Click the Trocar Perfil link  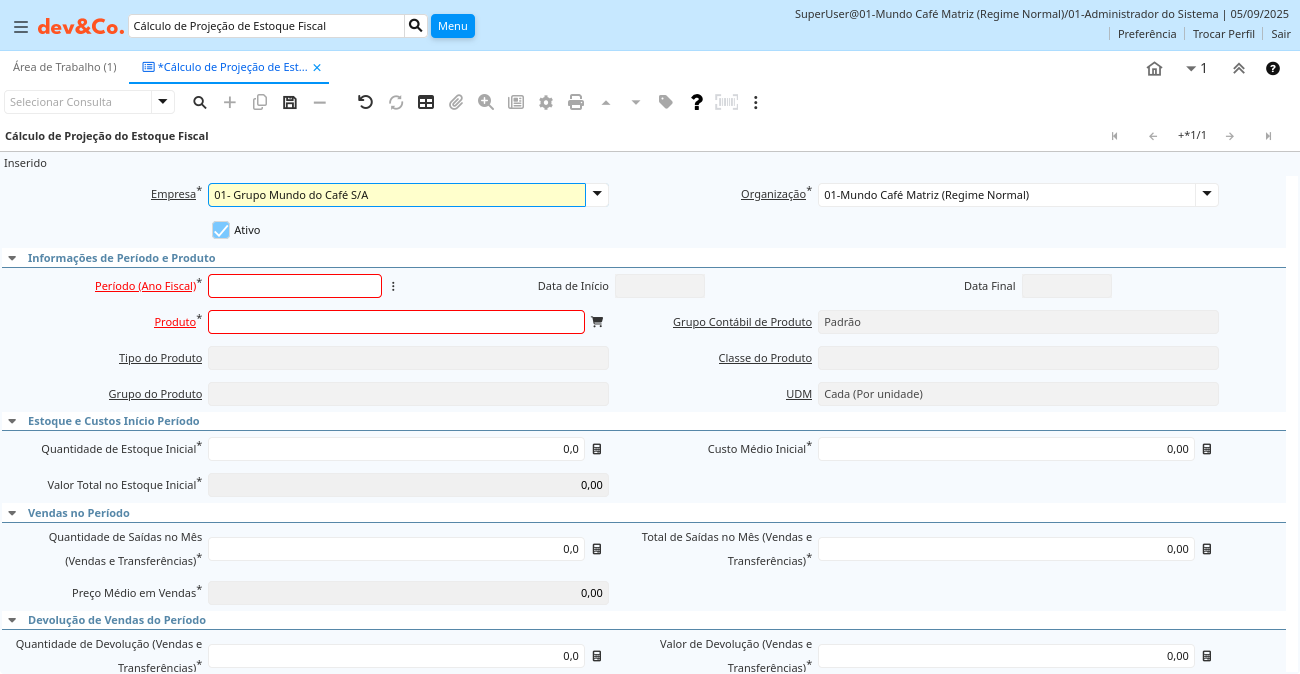click(1223, 34)
